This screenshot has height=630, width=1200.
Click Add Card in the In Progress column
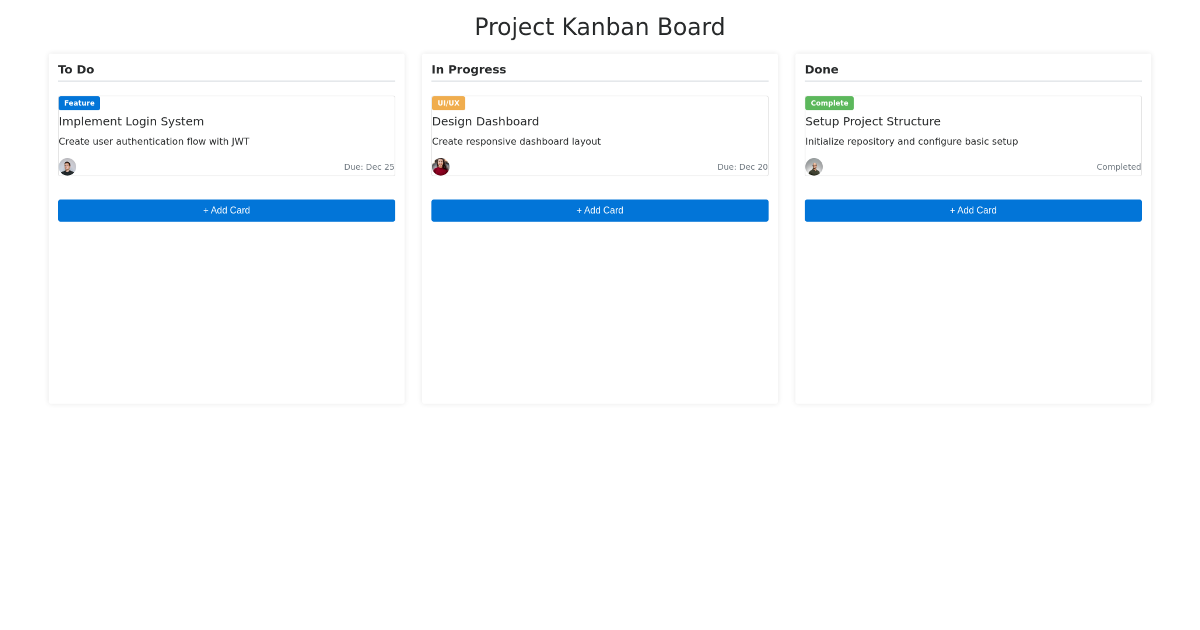[599, 210]
